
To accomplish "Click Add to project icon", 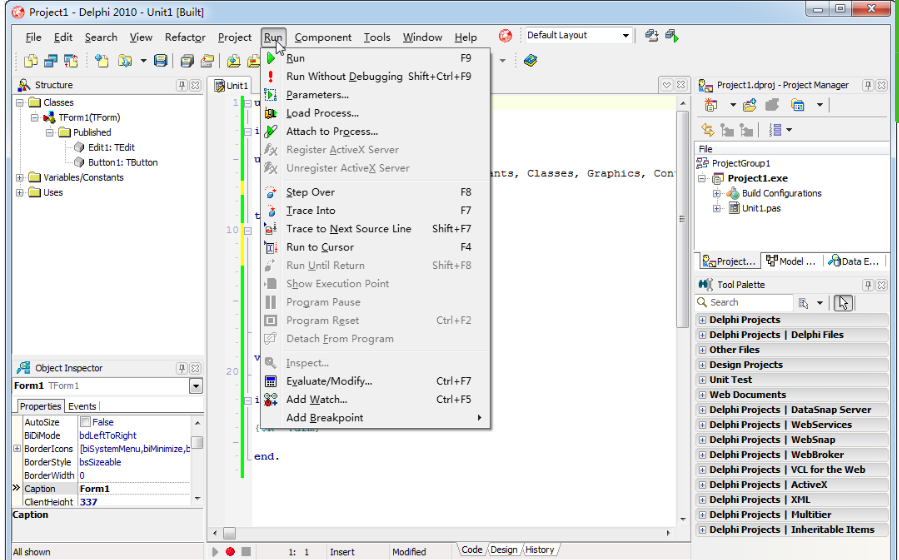I will pos(750,105).
